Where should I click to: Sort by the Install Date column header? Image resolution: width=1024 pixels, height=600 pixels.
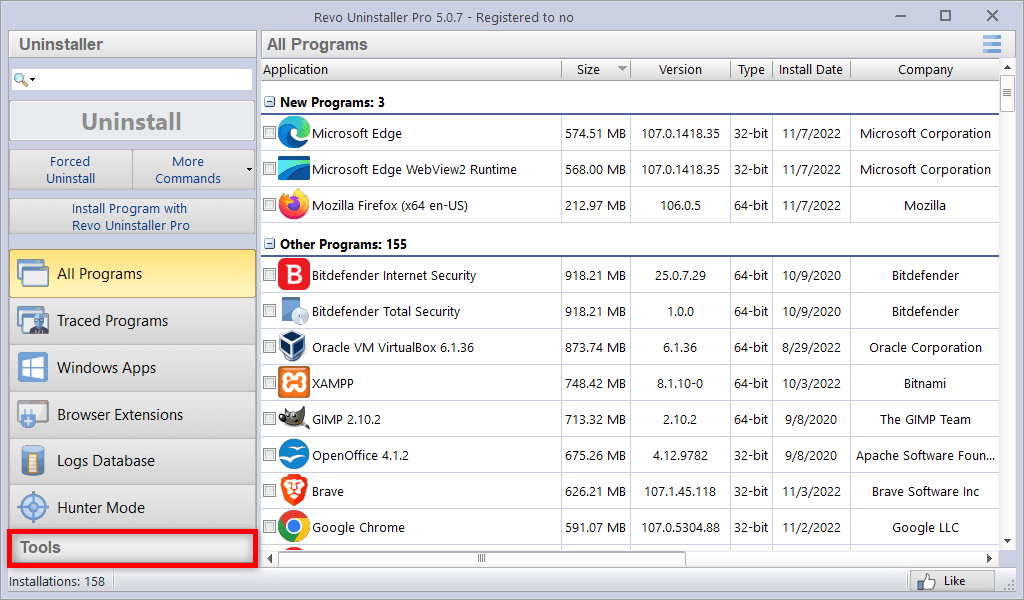[x=810, y=69]
